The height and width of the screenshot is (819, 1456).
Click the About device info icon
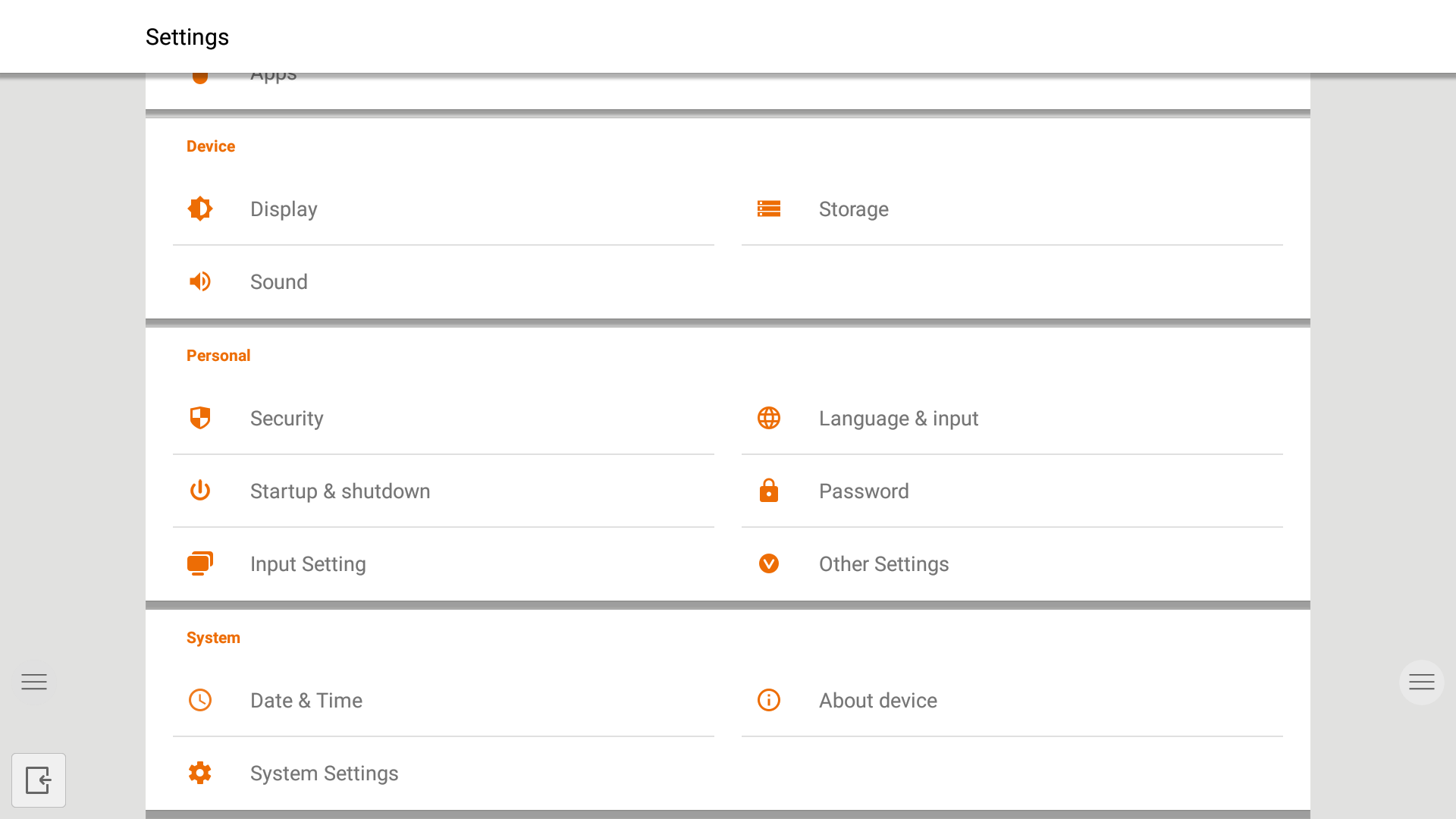pos(768,700)
